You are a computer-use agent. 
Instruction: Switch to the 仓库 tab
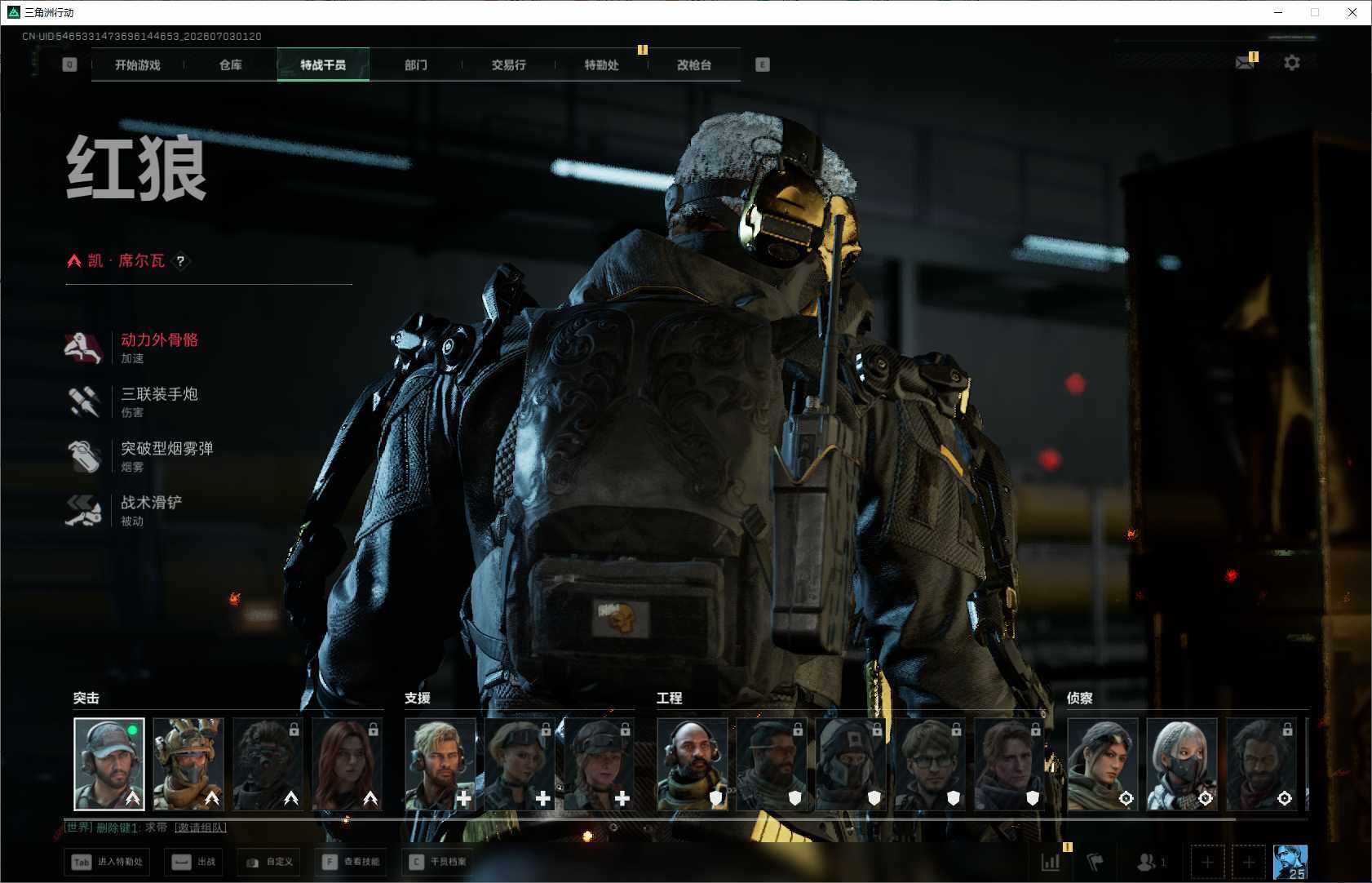pyautogui.click(x=231, y=64)
